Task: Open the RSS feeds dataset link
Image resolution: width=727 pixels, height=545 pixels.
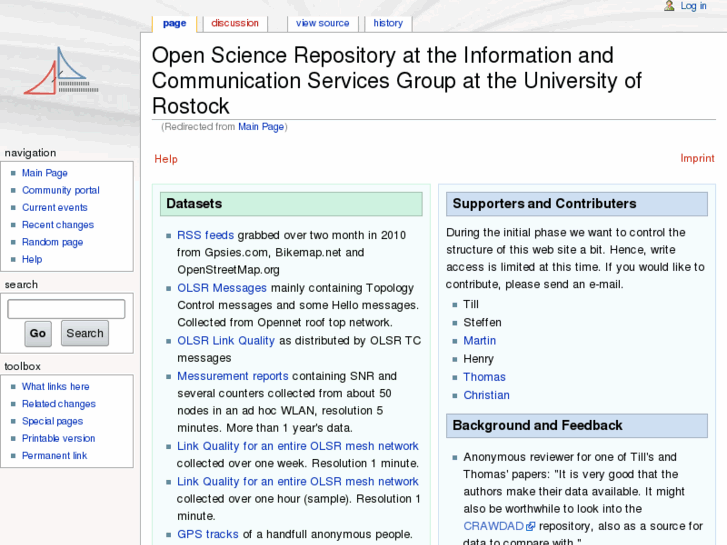Action: pyautogui.click(x=205, y=235)
